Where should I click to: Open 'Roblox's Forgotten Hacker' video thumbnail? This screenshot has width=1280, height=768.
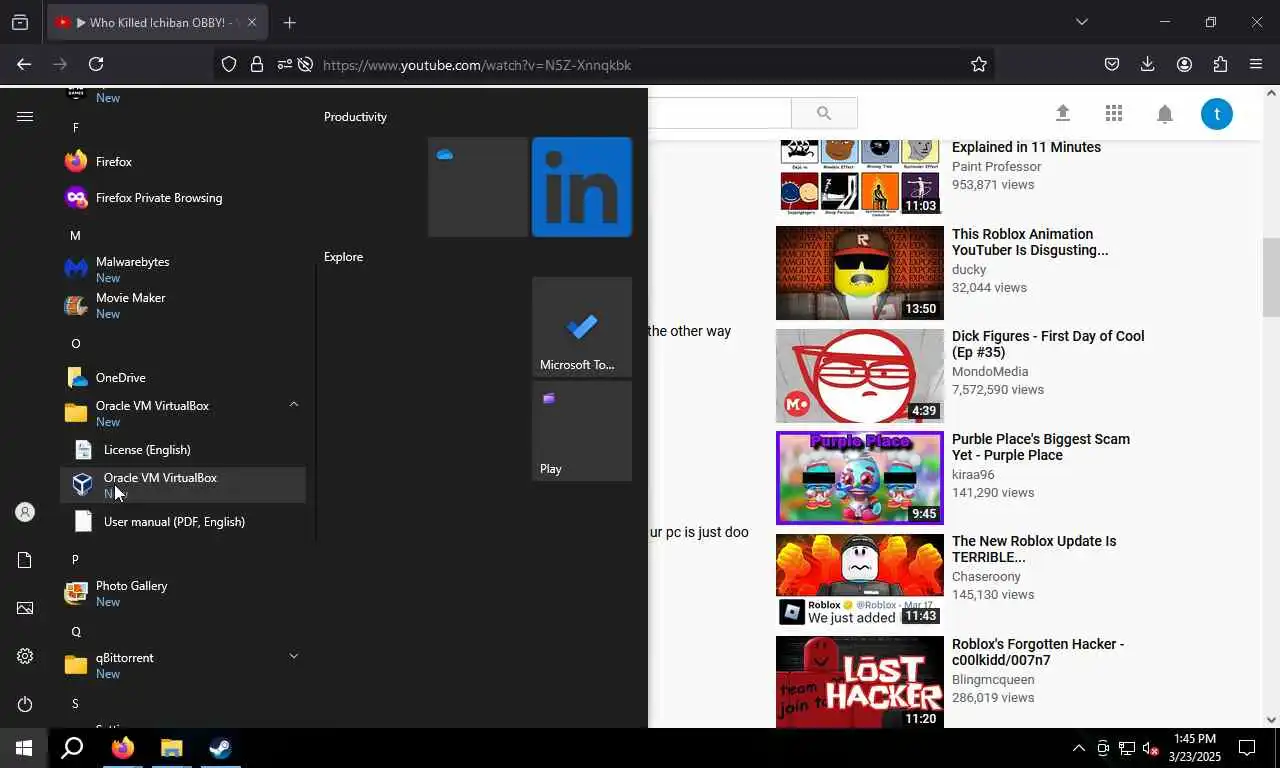coord(860,682)
